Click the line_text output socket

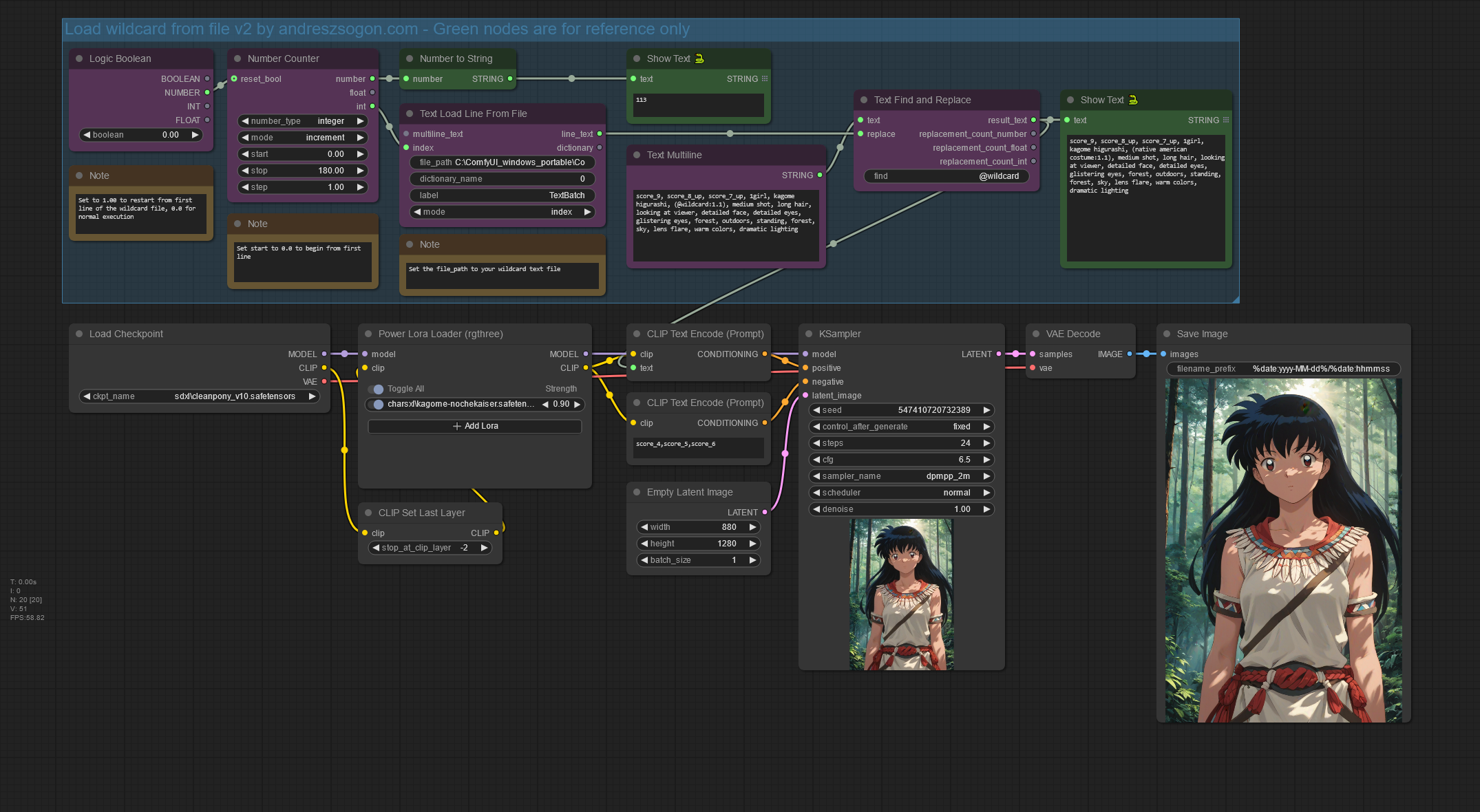tap(600, 134)
